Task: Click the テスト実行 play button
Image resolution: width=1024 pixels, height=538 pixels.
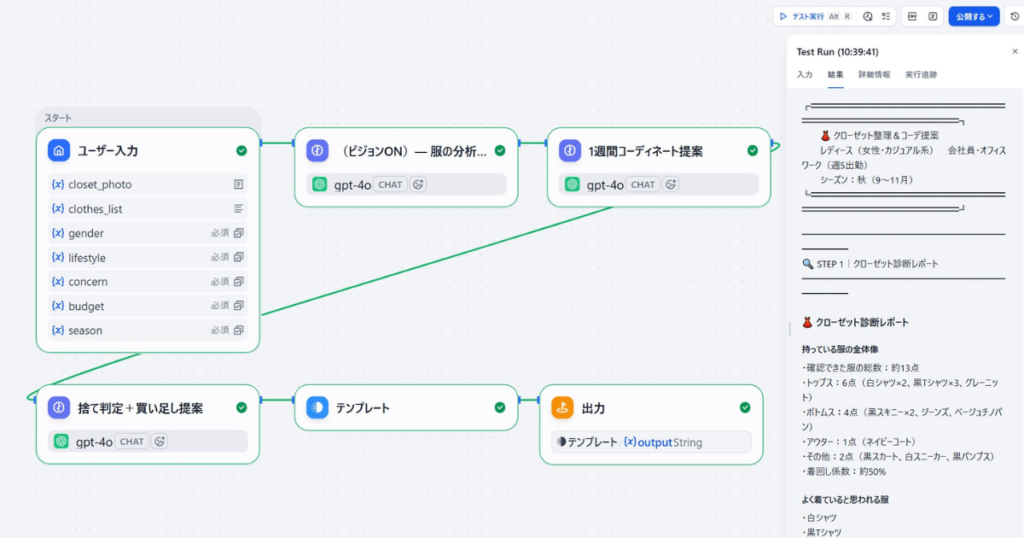Action: 816,16
